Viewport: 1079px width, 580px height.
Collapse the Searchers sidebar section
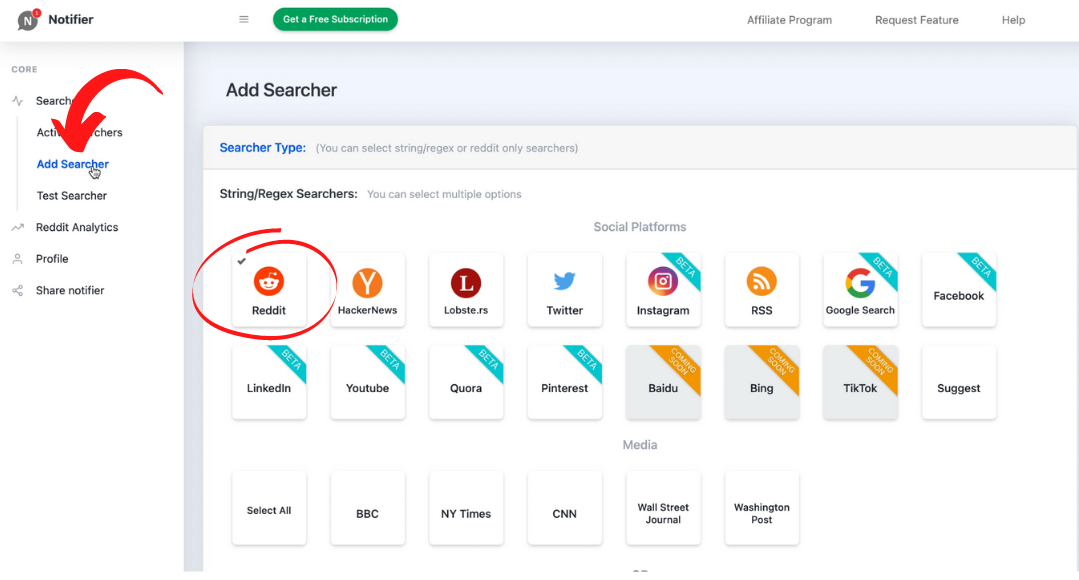pos(50,101)
